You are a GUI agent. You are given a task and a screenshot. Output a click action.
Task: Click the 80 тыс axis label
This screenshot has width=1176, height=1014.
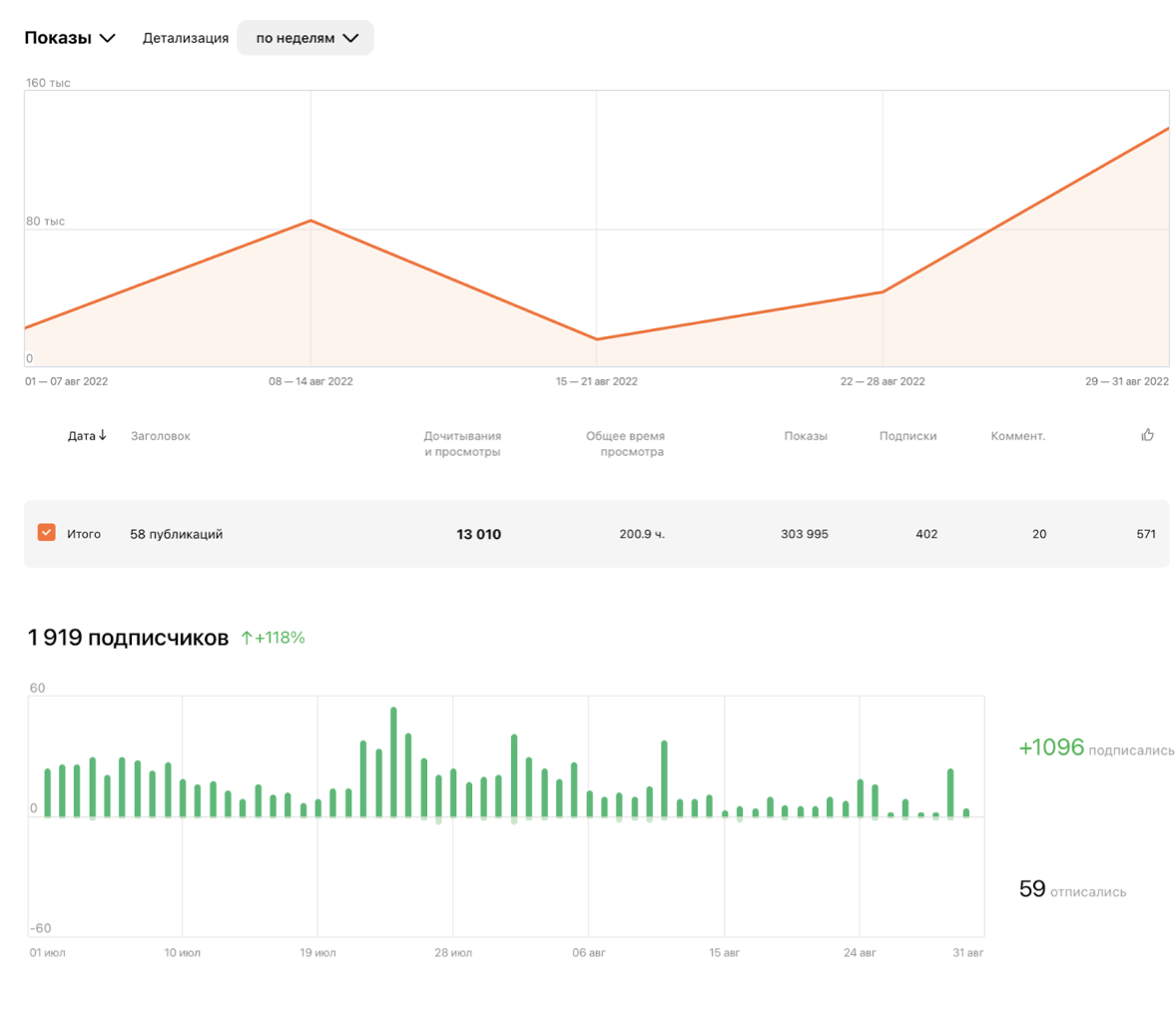(x=45, y=222)
